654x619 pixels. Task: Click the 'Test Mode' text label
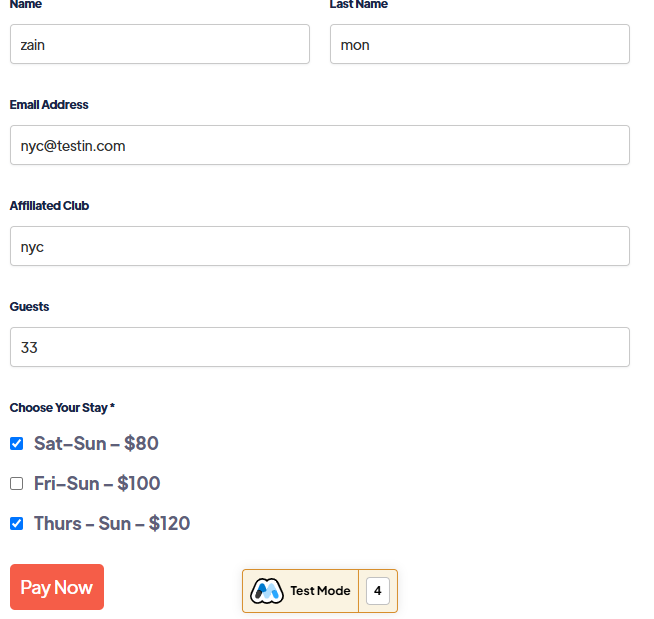320,591
